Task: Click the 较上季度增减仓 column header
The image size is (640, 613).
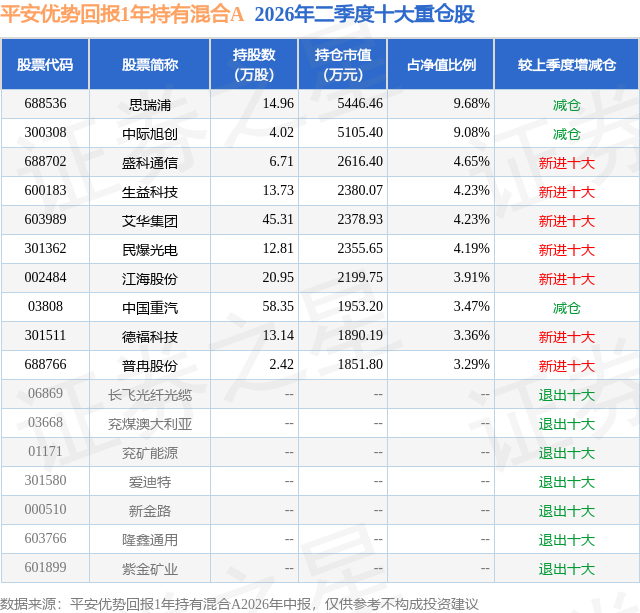Action: click(x=567, y=64)
